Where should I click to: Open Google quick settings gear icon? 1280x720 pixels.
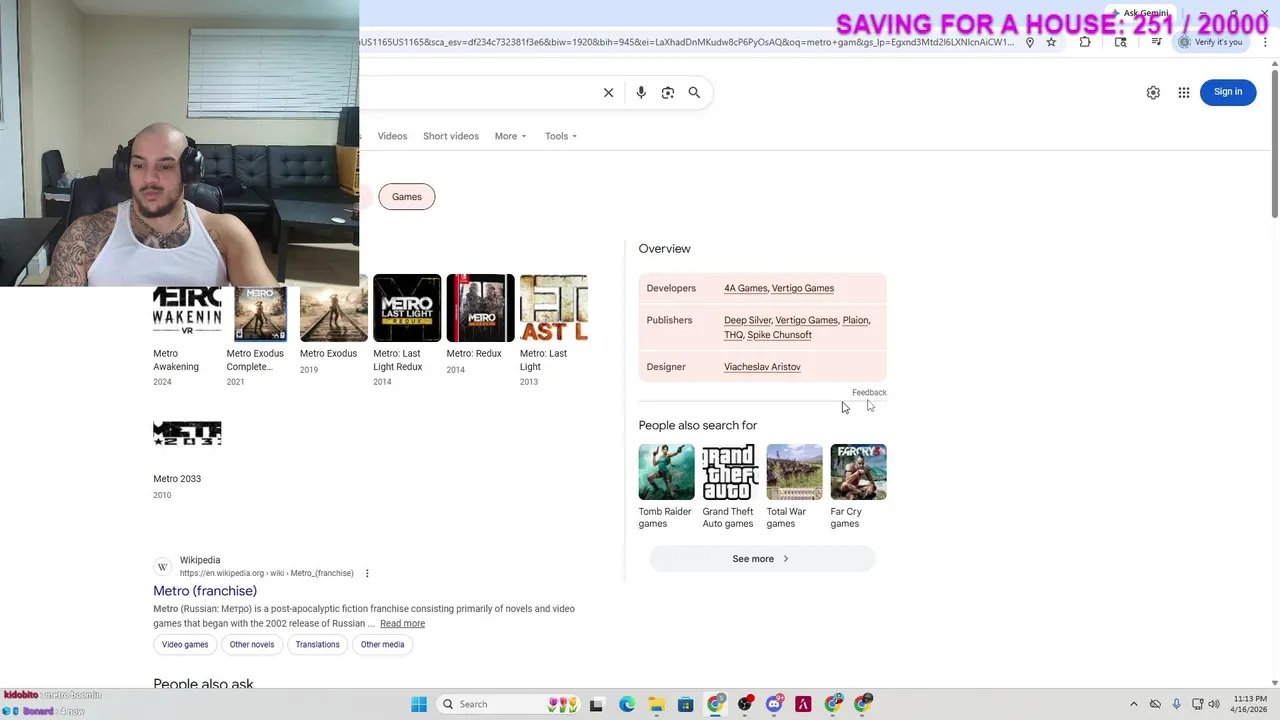[x=1153, y=92]
